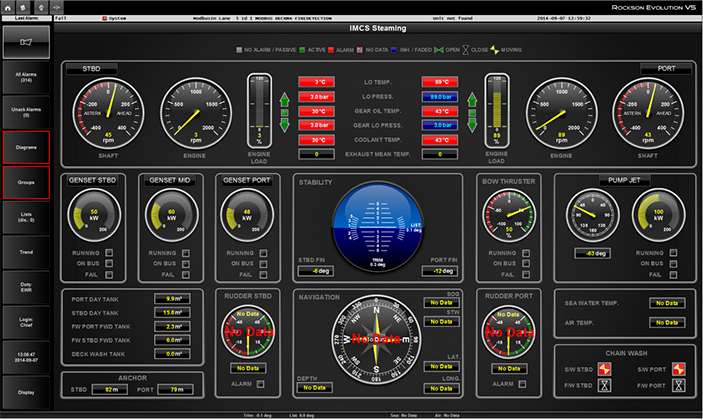Open the All Alarms list

pos(25,77)
